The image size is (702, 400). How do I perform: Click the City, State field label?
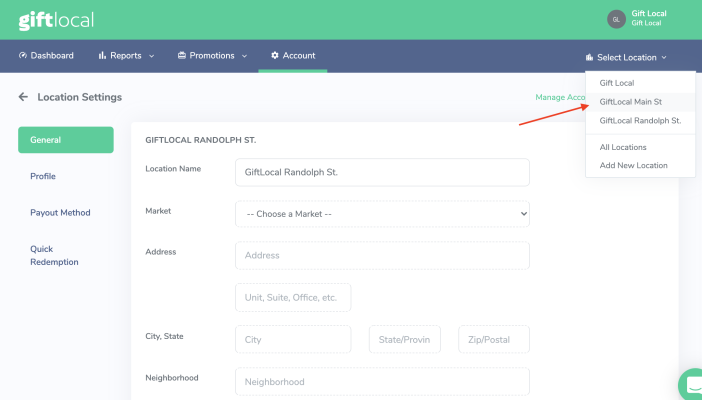pos(164,336)
